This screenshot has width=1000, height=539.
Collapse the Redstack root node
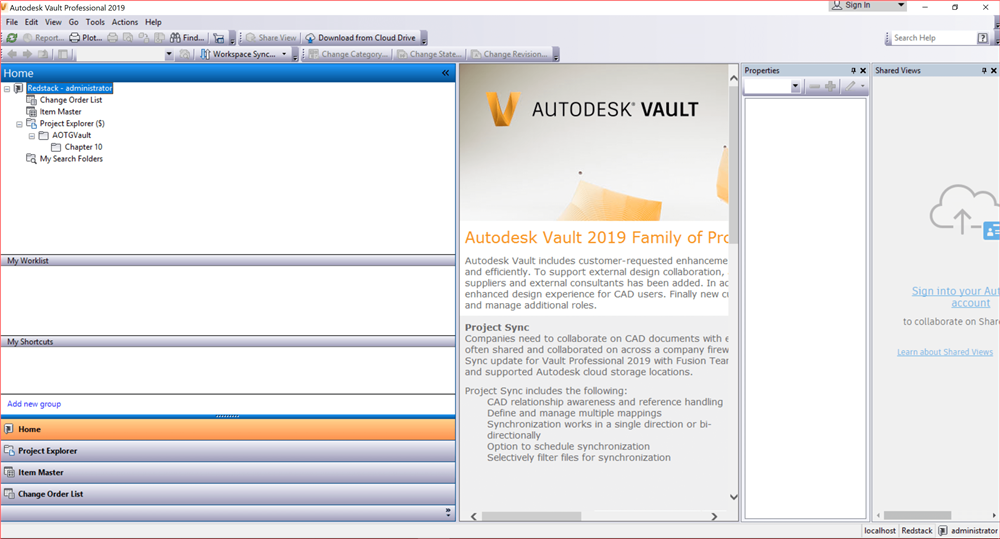click(x=7, y=89)
